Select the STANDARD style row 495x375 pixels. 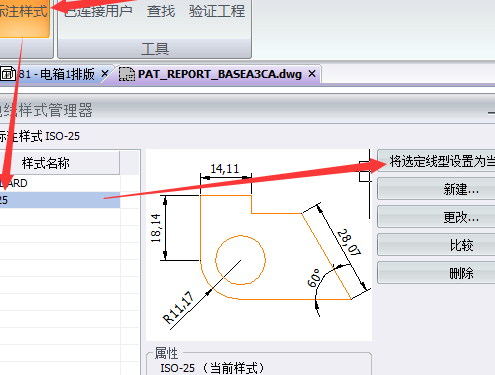[x=60, y=183]
